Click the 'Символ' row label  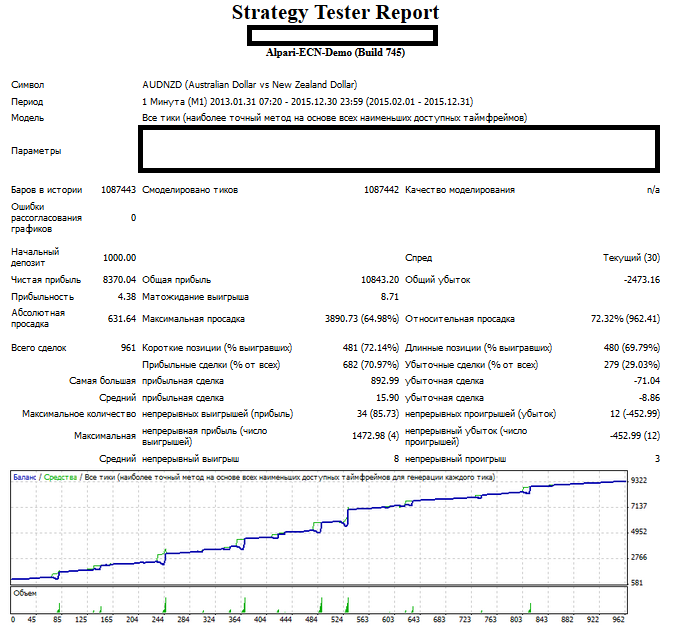[x=28, y=85]
